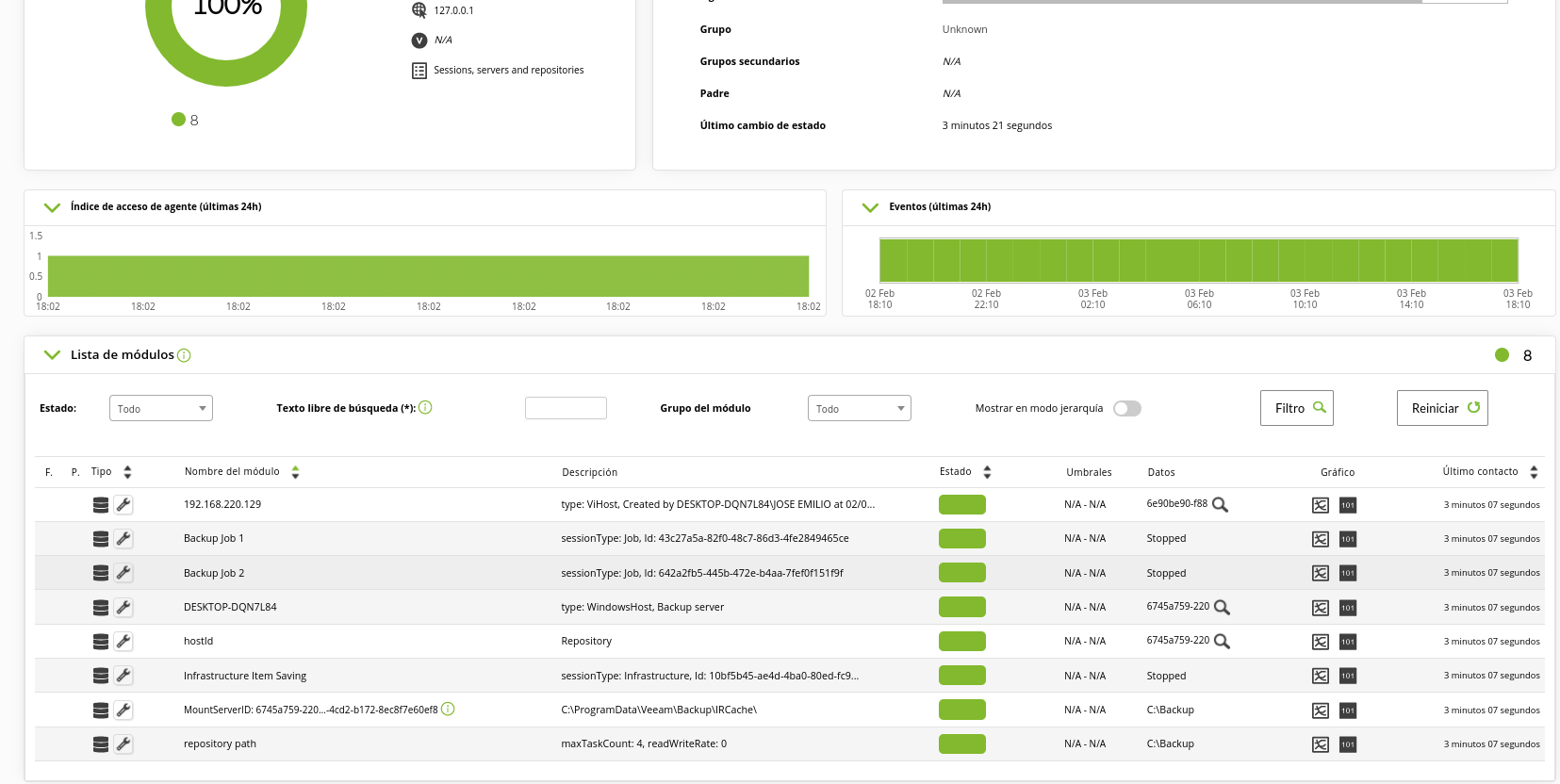Collapse Índice de acceso de agente section
Image resolution: width=1560 pixels, height=784 pixels.
click(x=52, y=207)
